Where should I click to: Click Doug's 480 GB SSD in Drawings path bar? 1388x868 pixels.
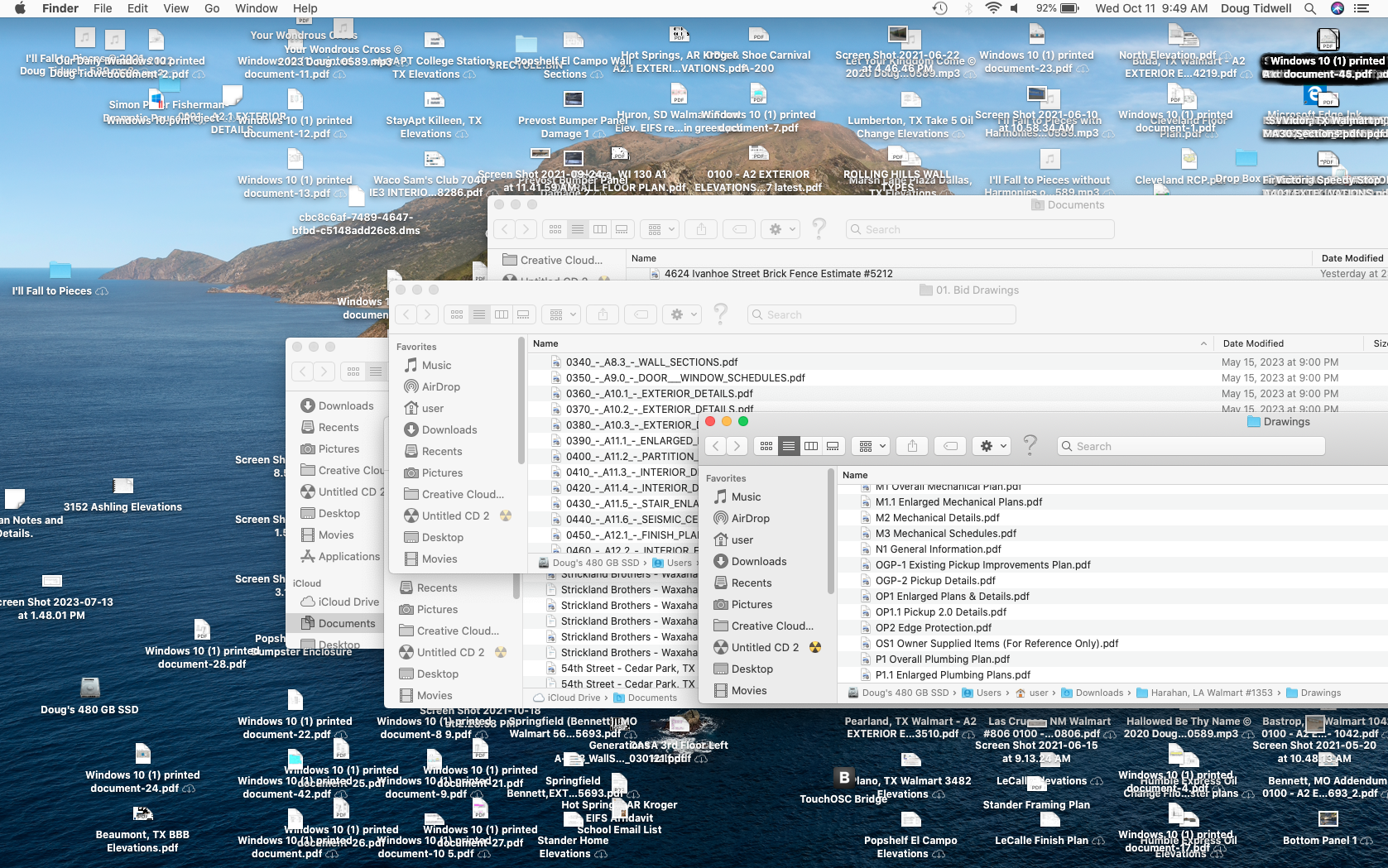pos(898,693)
